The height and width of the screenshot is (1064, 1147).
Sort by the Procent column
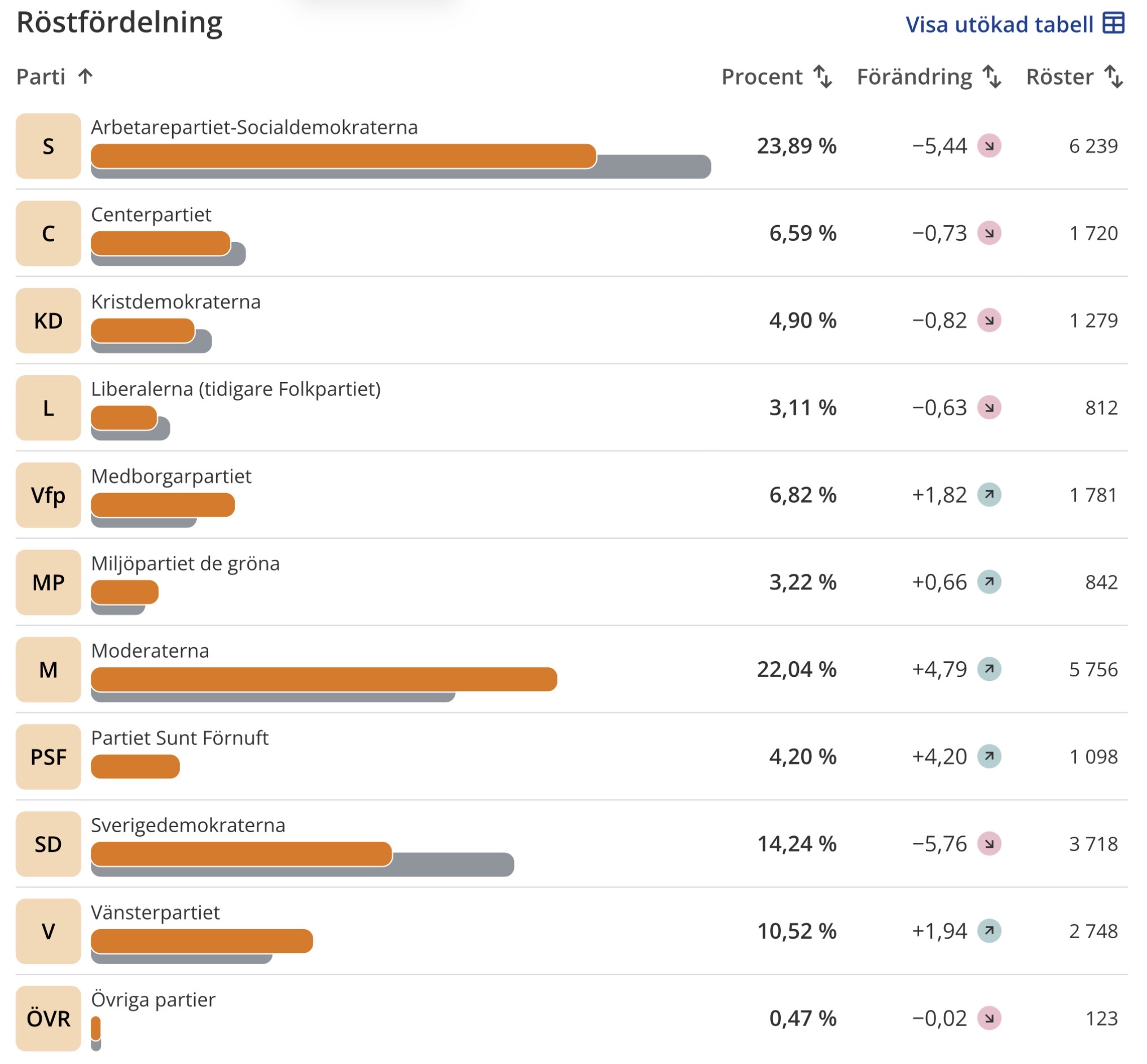click(776, 77)
